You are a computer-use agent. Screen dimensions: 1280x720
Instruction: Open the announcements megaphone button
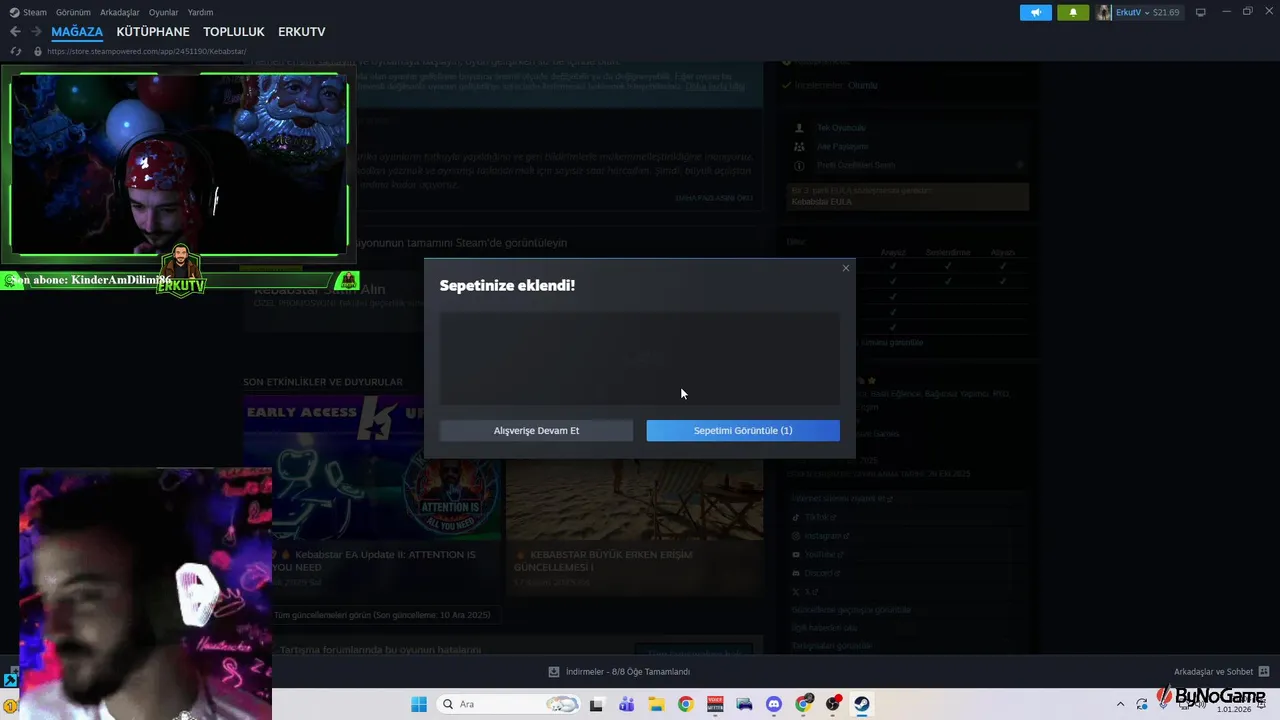[x=1036, y=12]
